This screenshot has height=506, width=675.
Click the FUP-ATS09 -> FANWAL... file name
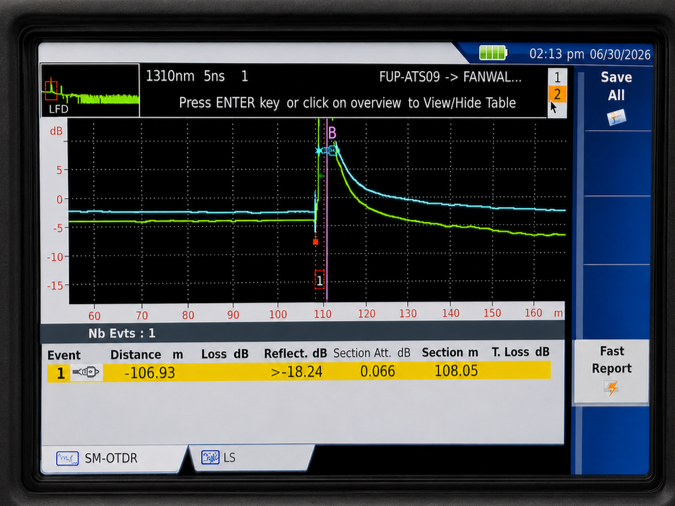pos(450,77)
